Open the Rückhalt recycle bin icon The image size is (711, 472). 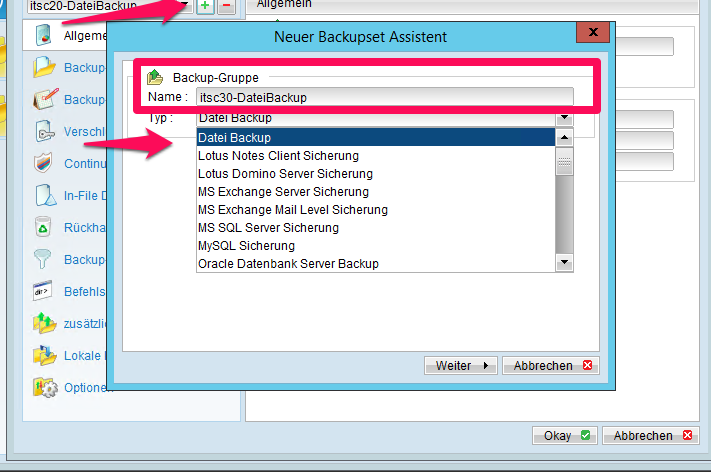[43, 227]
